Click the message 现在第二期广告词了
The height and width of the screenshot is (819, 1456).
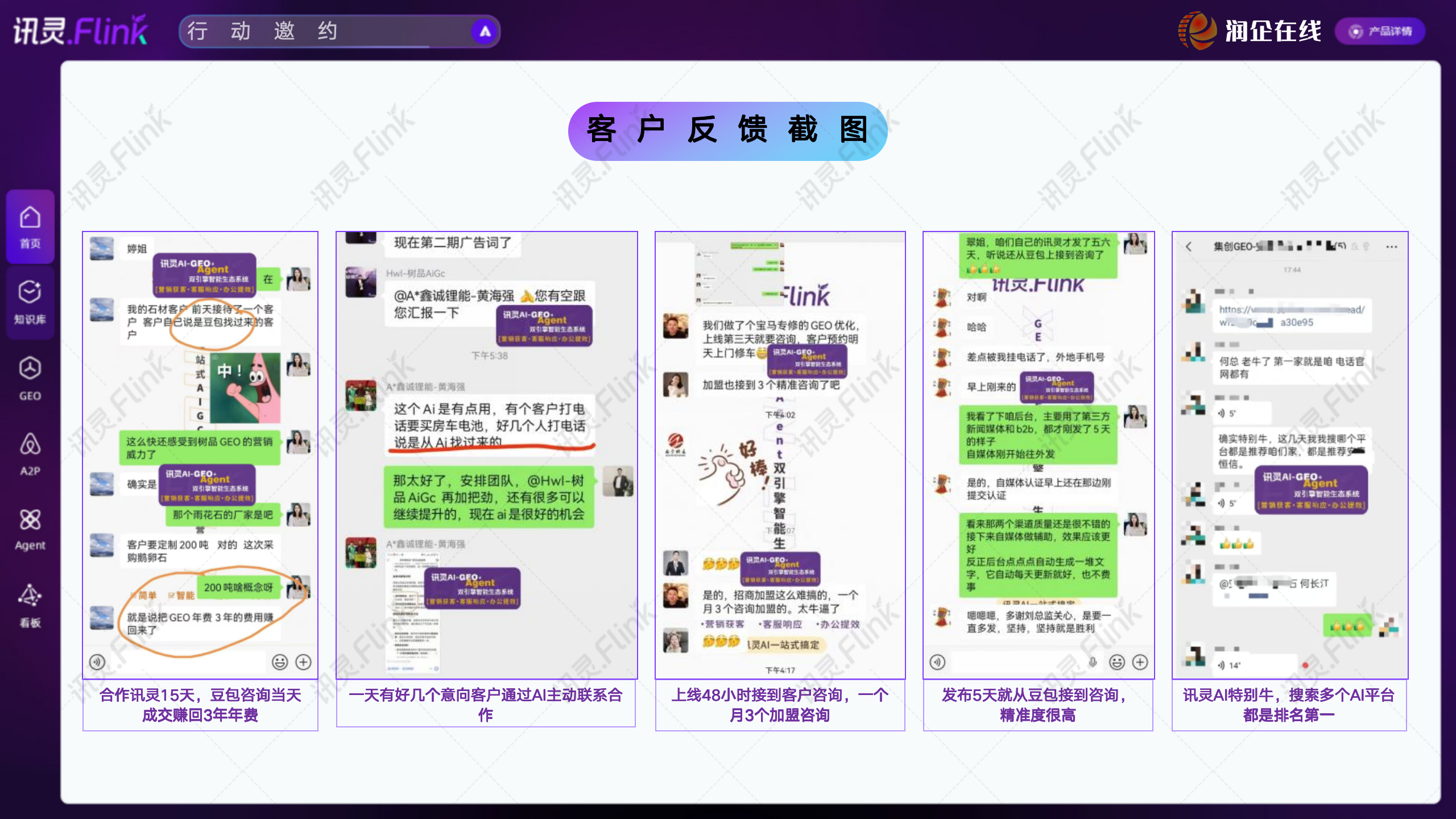tap(453, 243)
